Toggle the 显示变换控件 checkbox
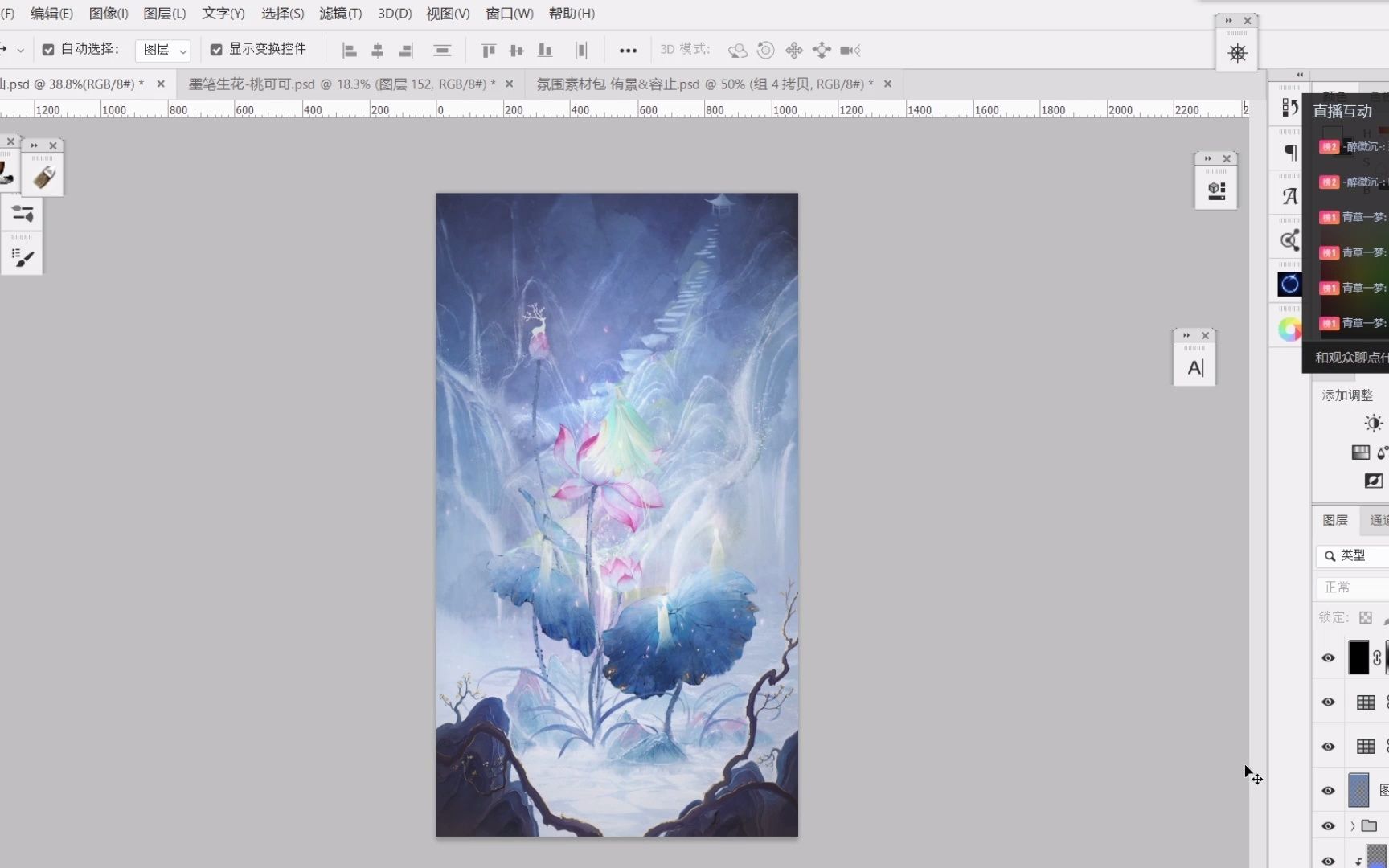This screenshot has height=868, width=1389. tap(216, 50)
